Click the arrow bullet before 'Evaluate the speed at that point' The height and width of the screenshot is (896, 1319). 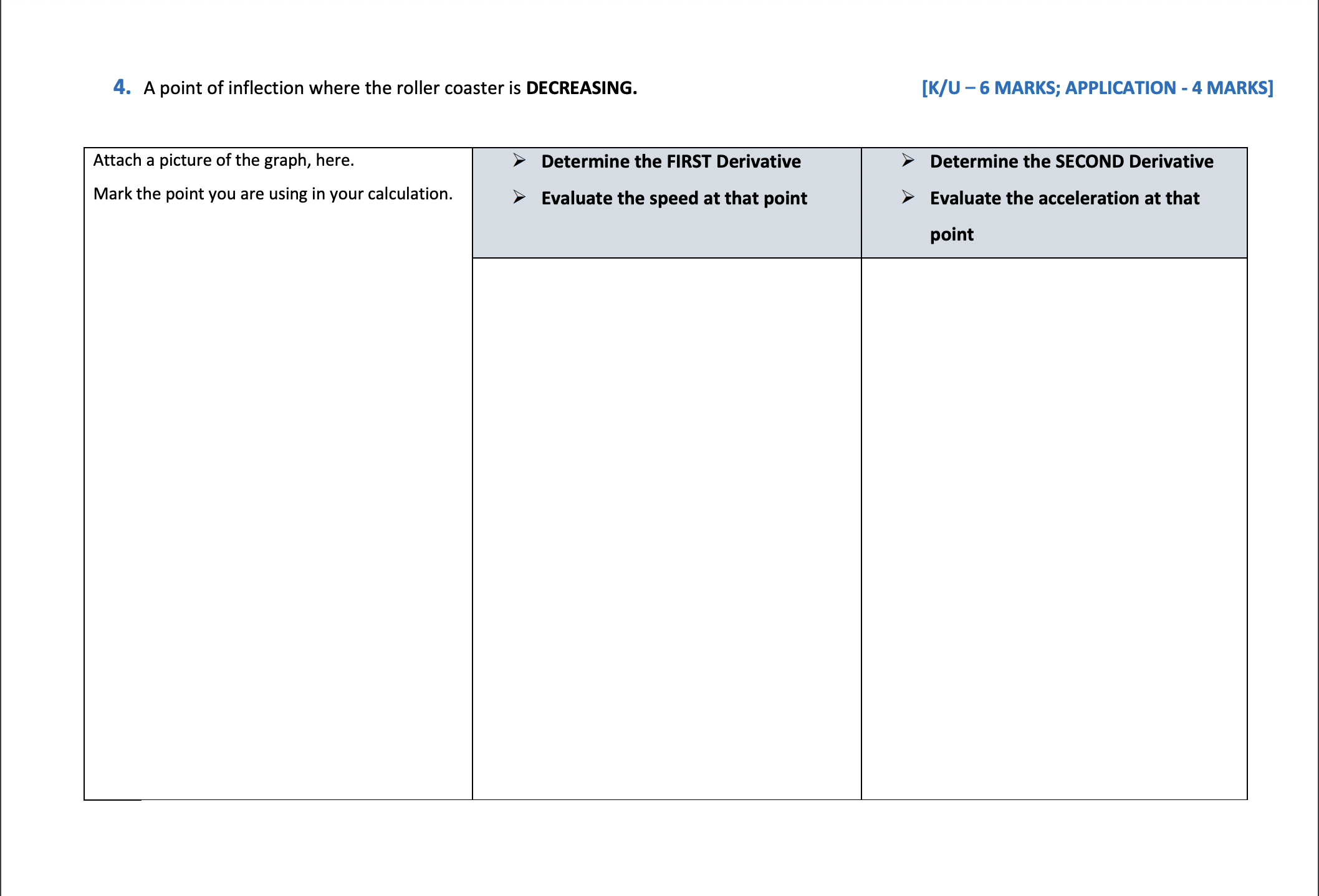(x=519, y=198)
